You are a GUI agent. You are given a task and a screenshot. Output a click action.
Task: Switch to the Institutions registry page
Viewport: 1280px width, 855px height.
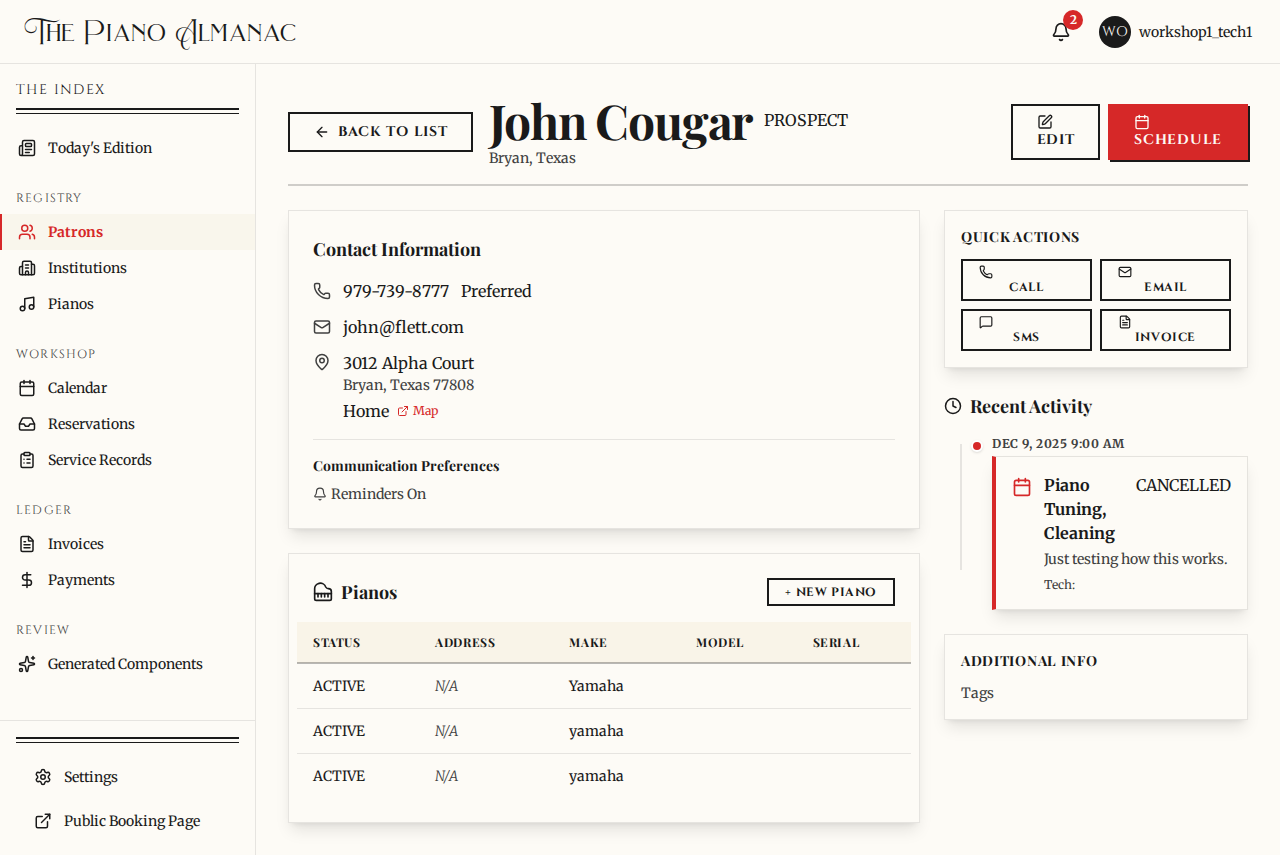point(87,268)
